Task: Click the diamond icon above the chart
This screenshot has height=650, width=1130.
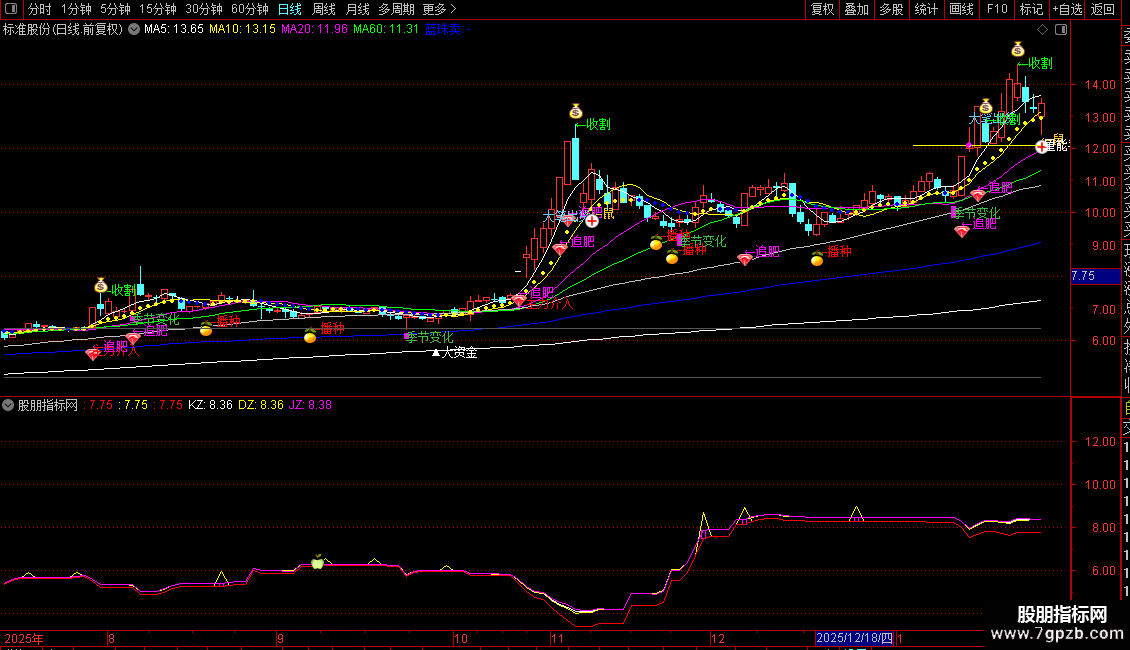Action: click(1042, 30)
